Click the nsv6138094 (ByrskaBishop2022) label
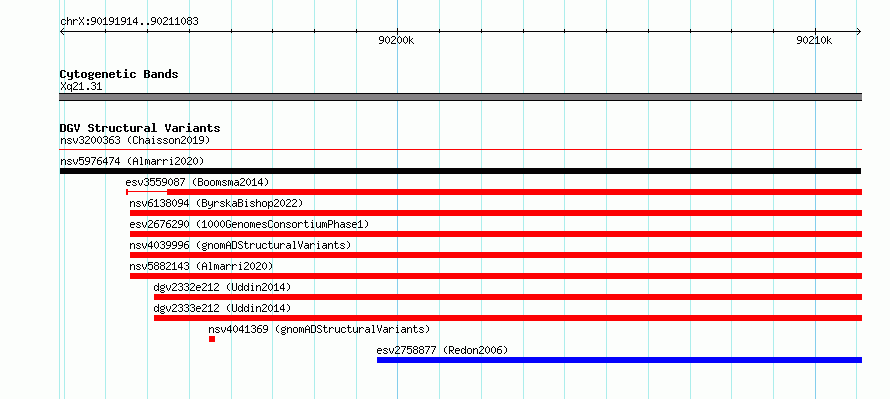Viewport: 890px width, 399px height. point(216,203)
